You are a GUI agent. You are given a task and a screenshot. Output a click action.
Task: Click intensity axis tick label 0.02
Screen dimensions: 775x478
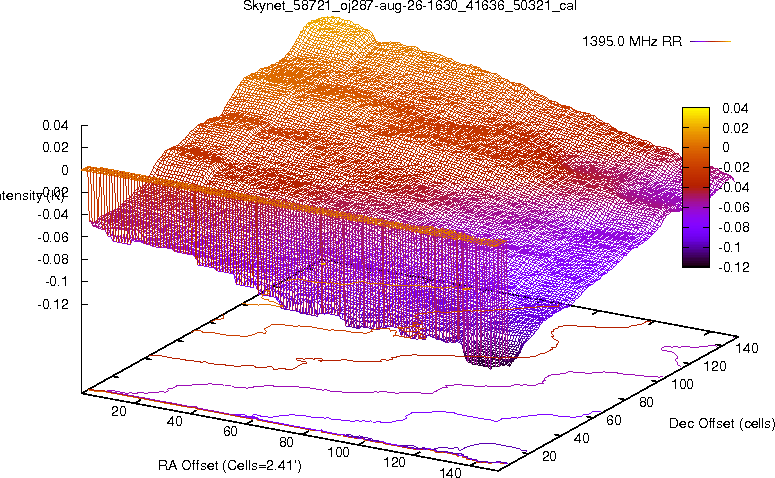(x=55, y=147)
